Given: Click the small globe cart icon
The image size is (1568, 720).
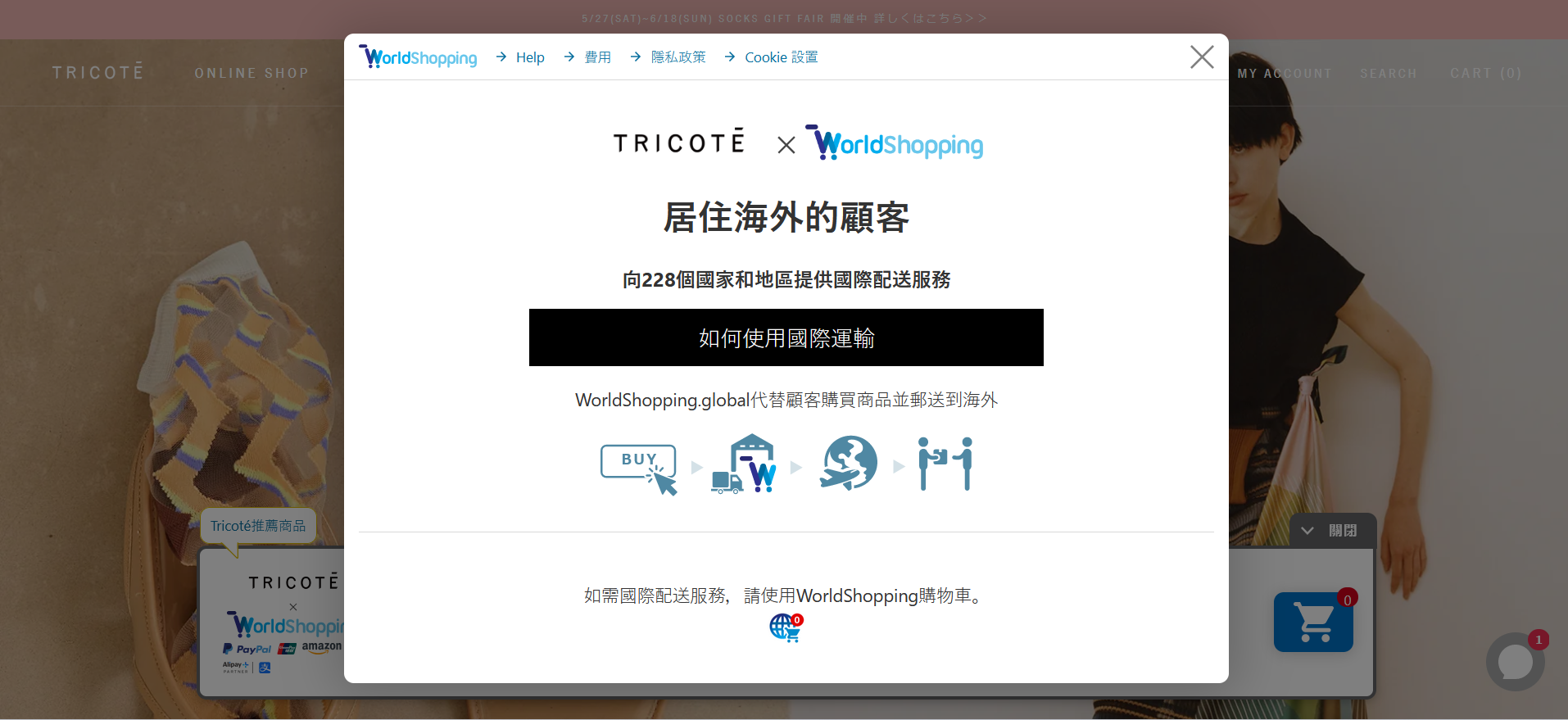Looking at the screenshot, I should point(786,628).
